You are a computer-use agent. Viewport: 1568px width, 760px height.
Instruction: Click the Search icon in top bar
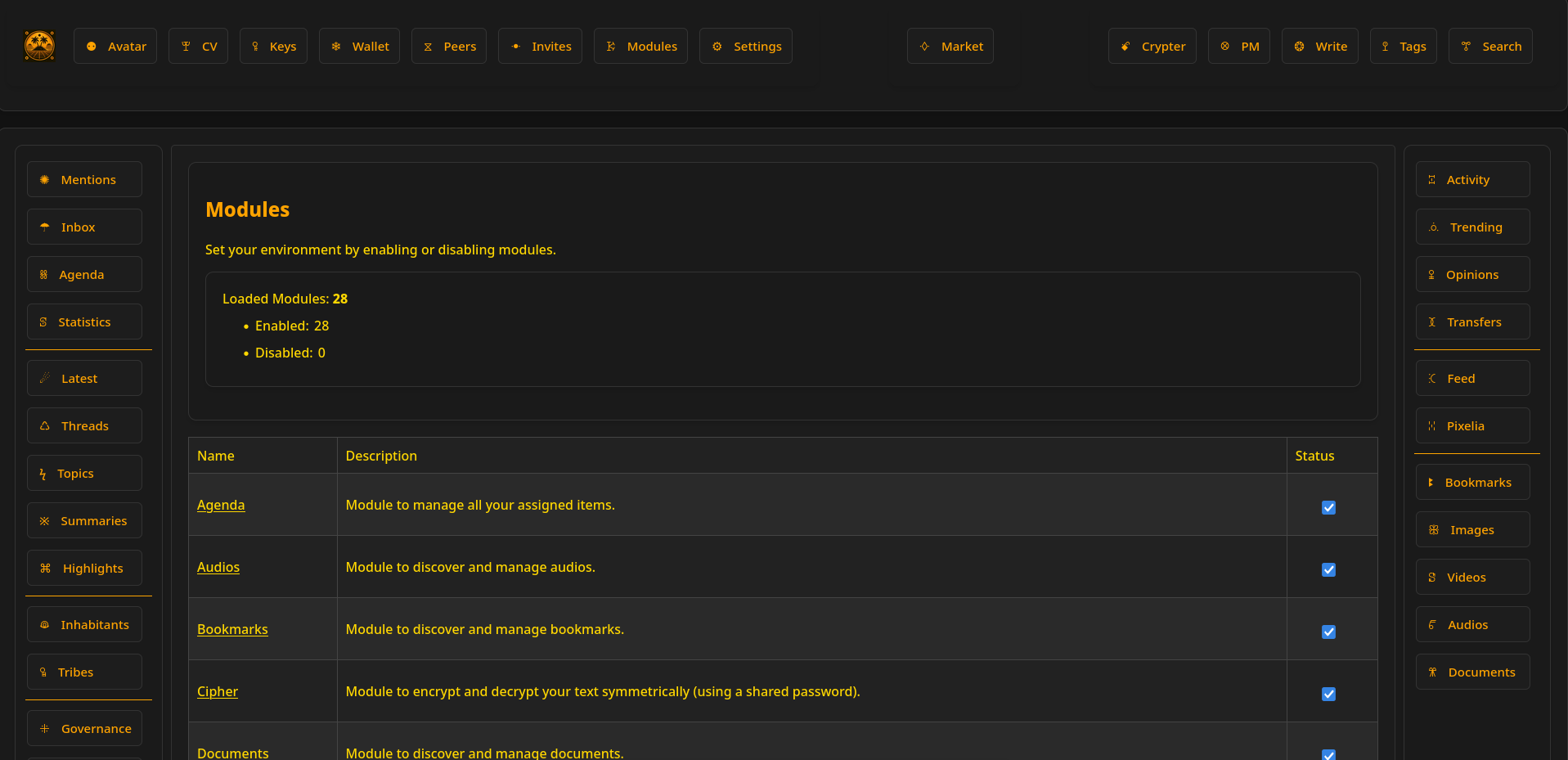click(x=1467, y=47)
